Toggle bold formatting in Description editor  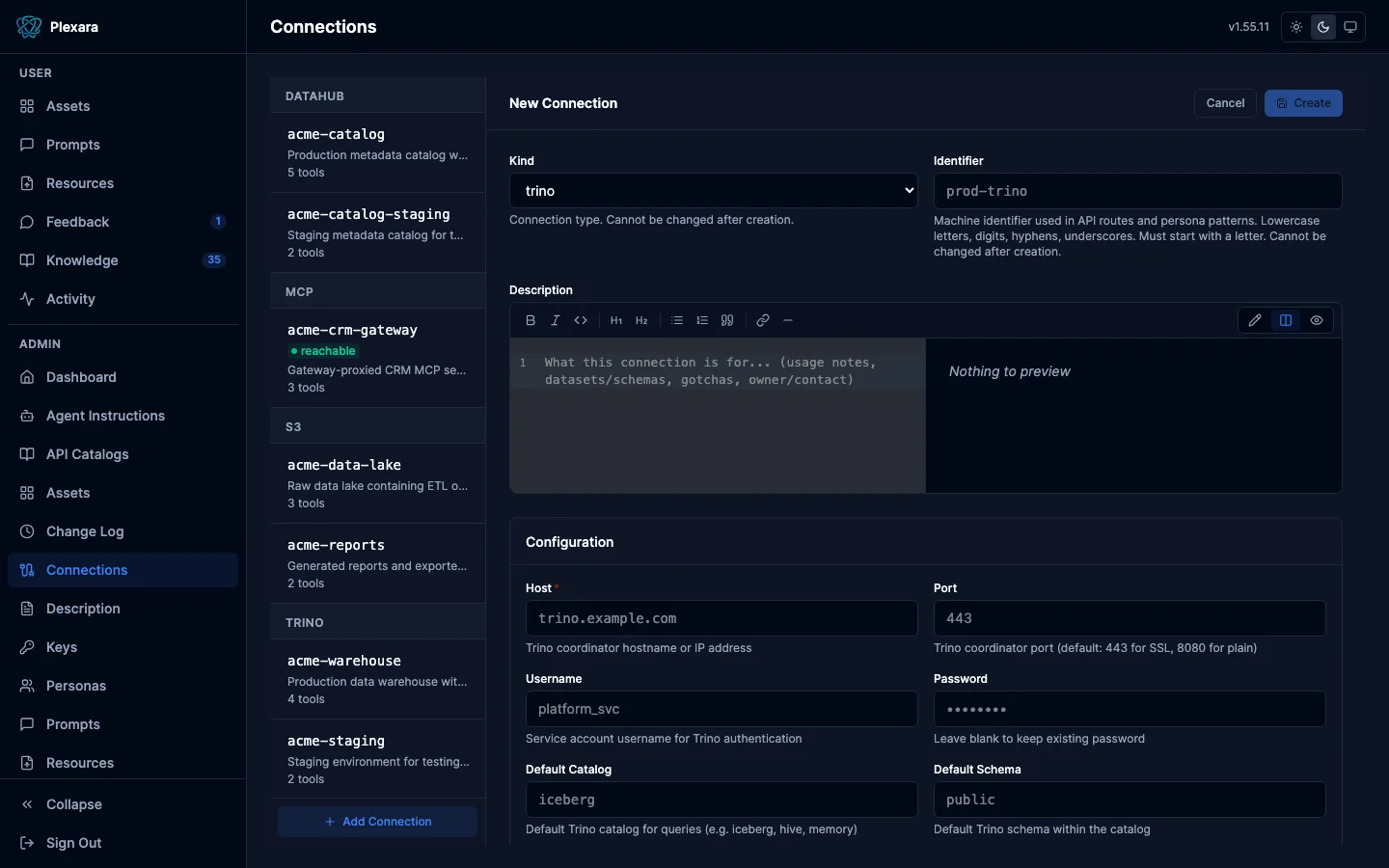tap(531, 320)
